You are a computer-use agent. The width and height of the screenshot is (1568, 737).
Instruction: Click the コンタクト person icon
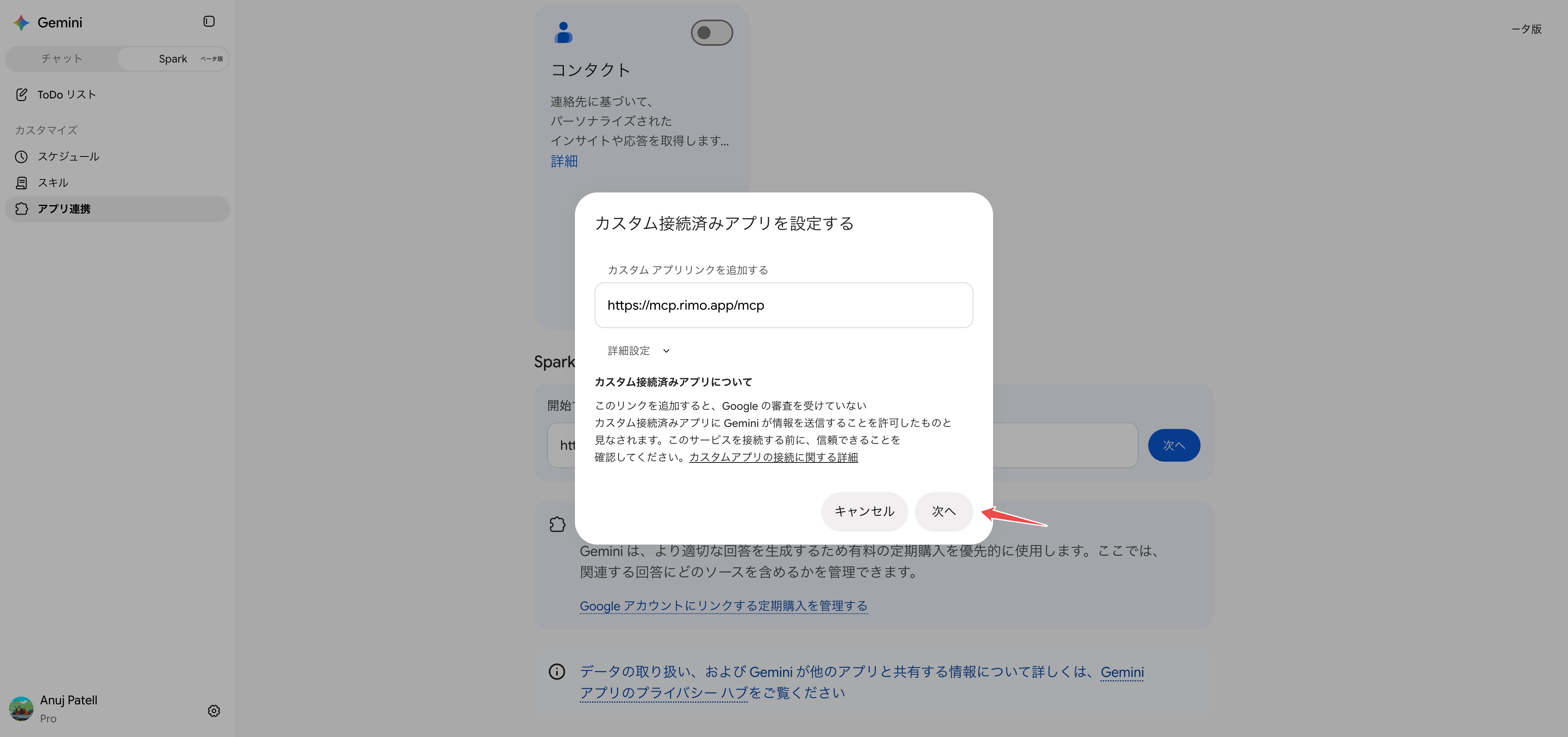563,33
